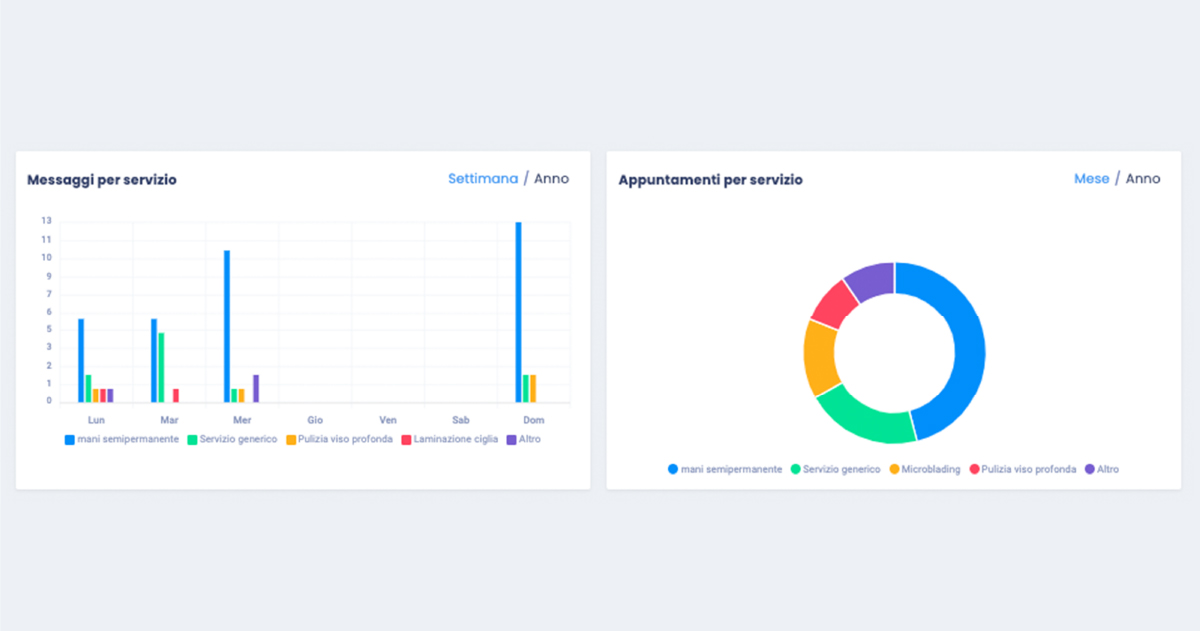
Task: Toggle Pulizia viso profonda in Appuntamenti legend
Action: click(x=1022, y=469)
